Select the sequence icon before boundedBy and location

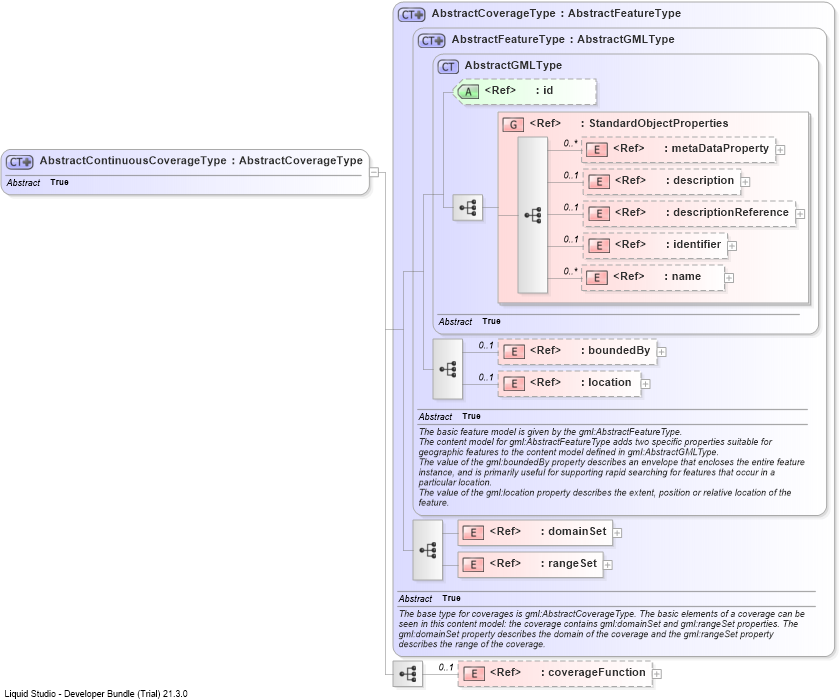(447, 369)
